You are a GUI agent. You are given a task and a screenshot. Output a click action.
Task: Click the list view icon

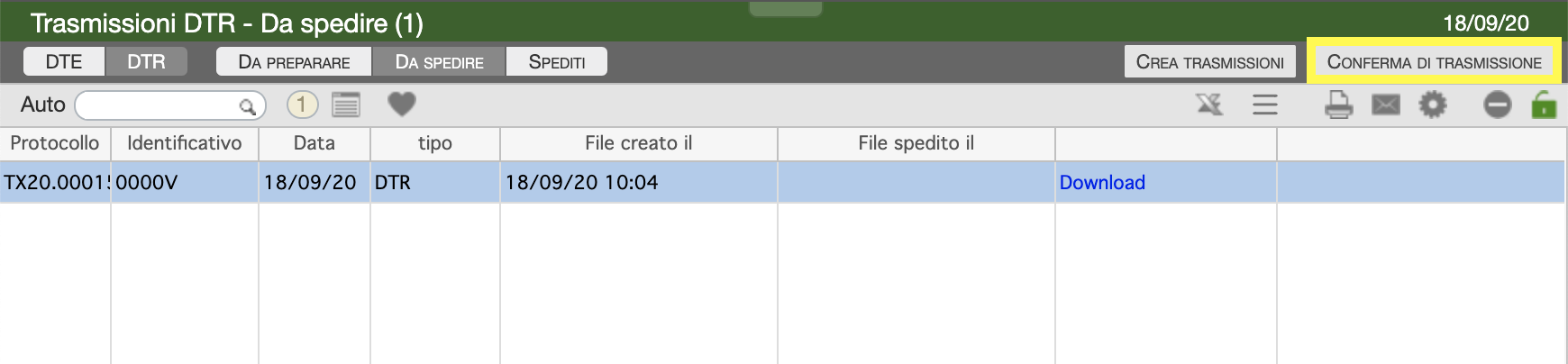346,105
